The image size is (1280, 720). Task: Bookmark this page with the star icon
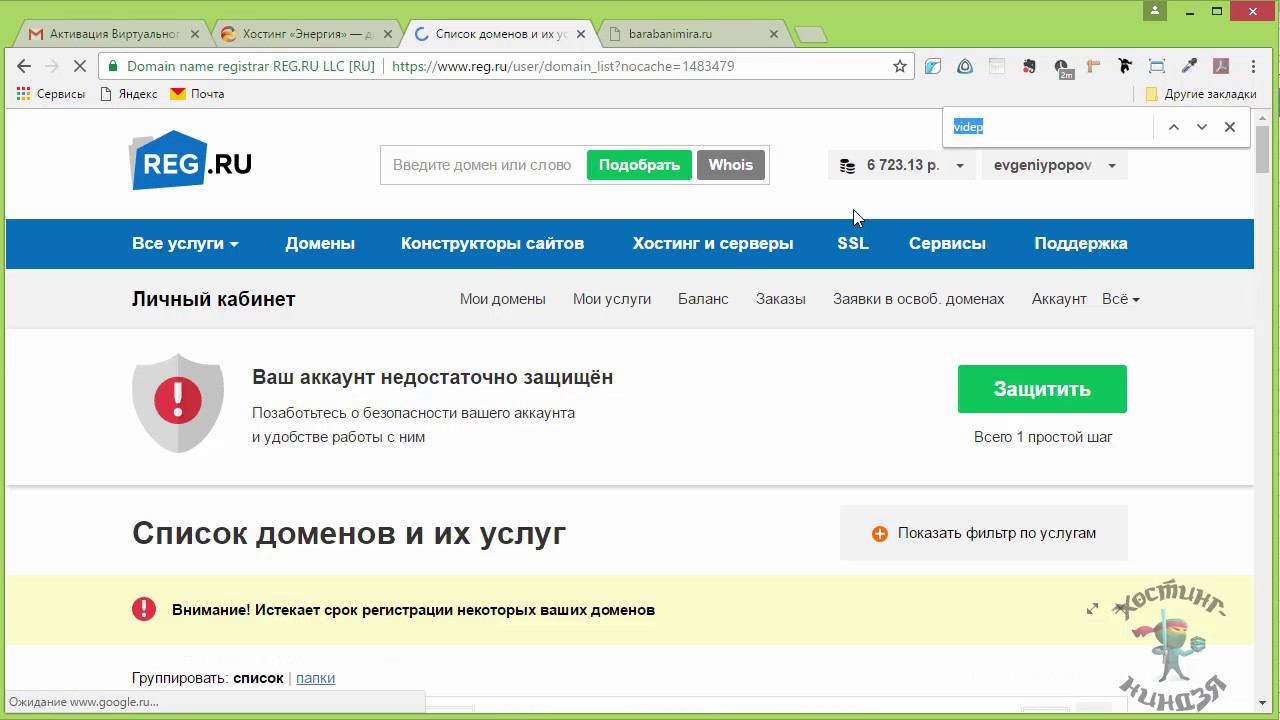(x=900, y=66)
